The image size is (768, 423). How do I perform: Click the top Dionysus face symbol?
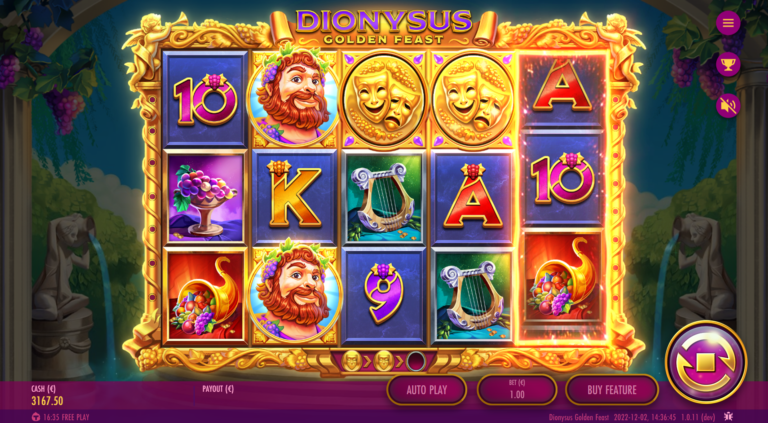tap(294, 98)
